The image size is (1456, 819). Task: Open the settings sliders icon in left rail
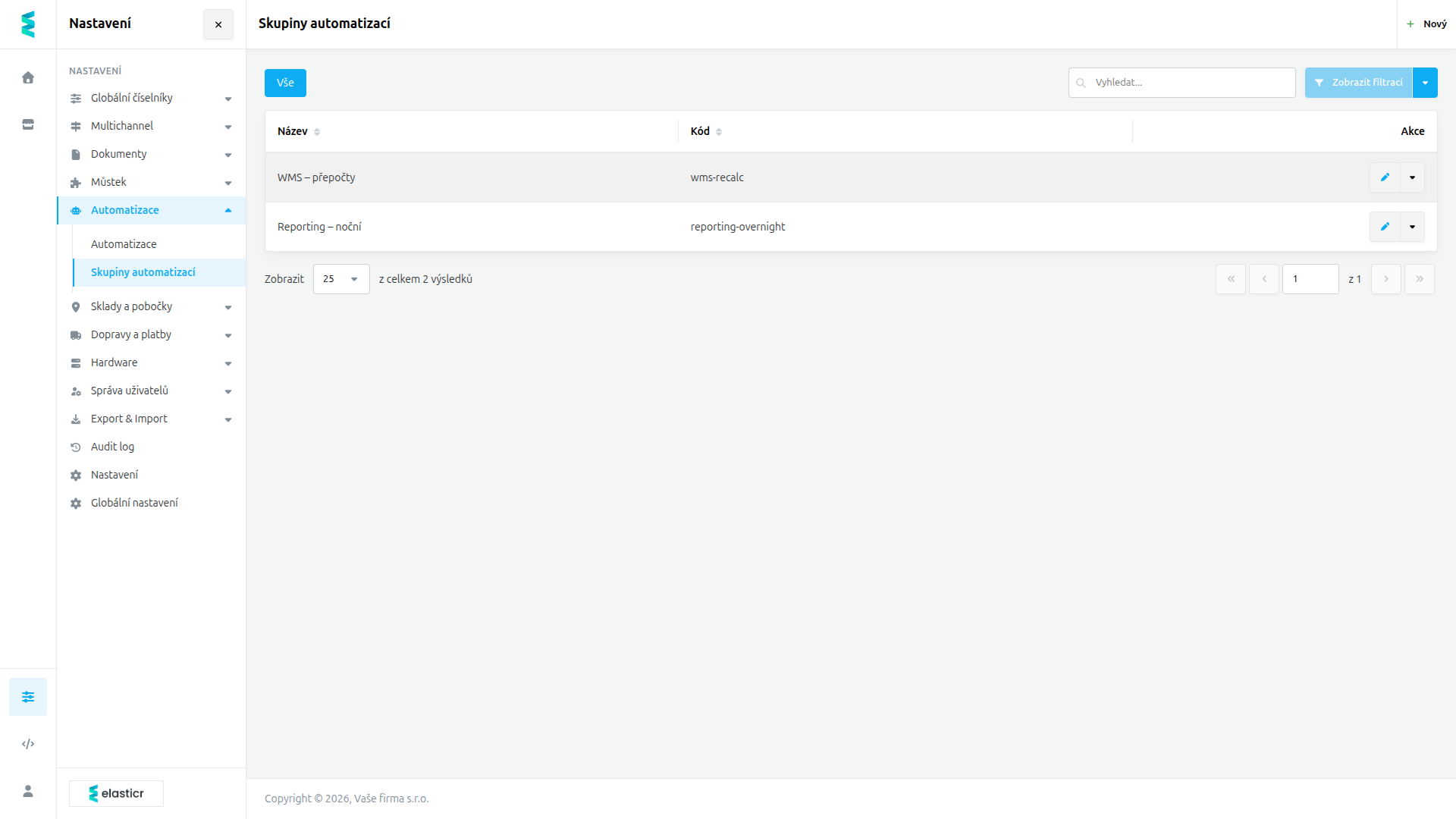tap(28, 697)
